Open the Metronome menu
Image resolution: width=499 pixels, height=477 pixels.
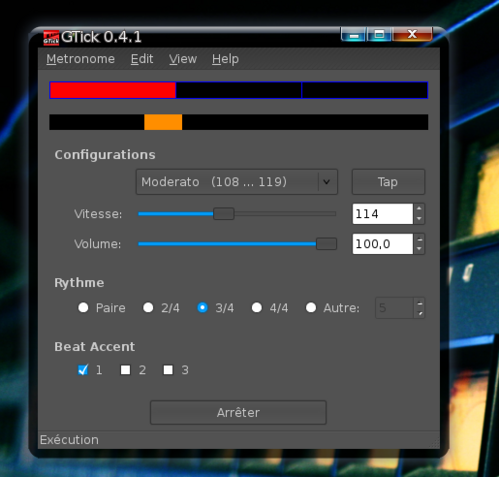(x=80, y=59)
